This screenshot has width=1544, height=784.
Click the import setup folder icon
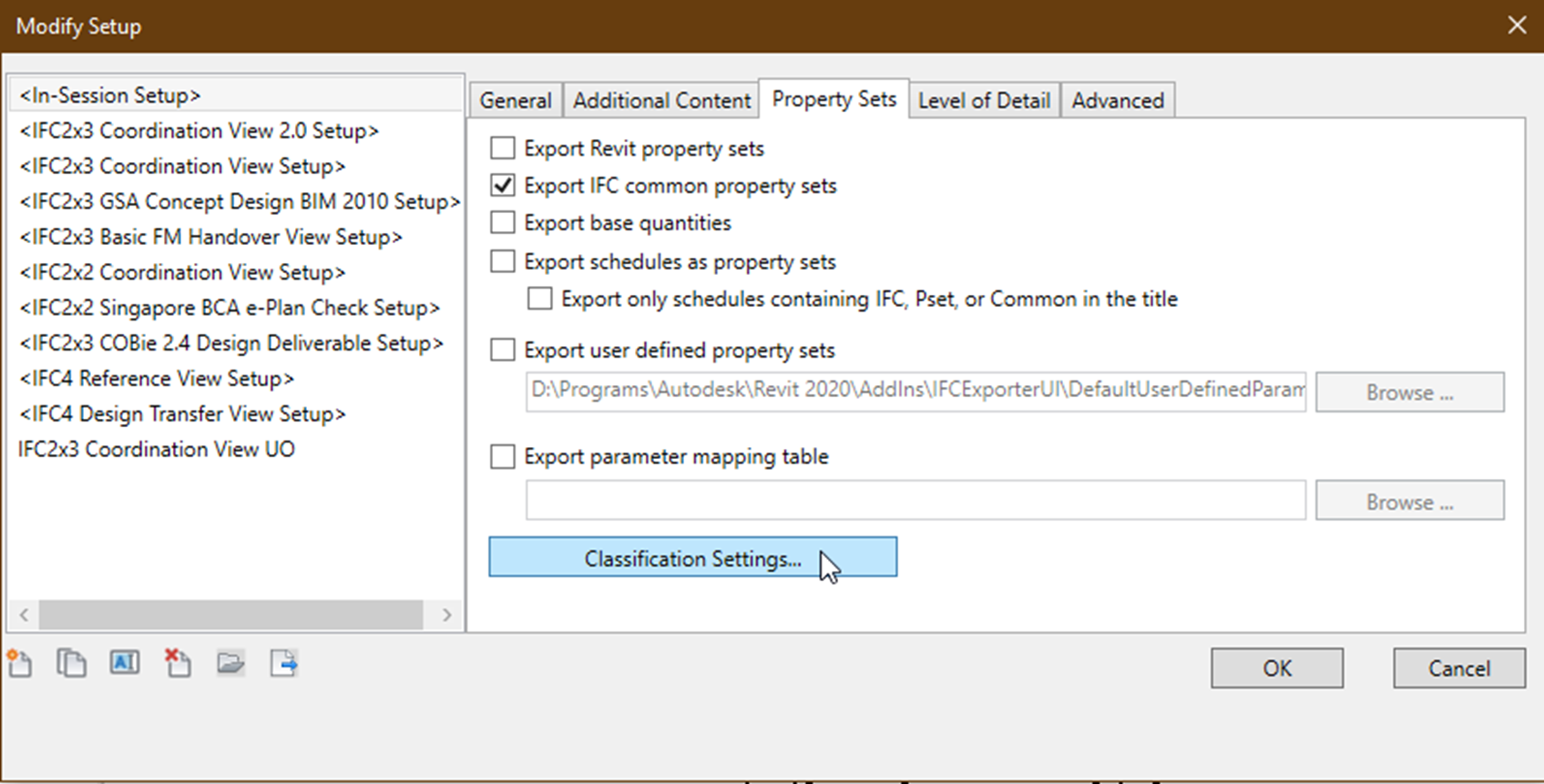coord(230,664)
